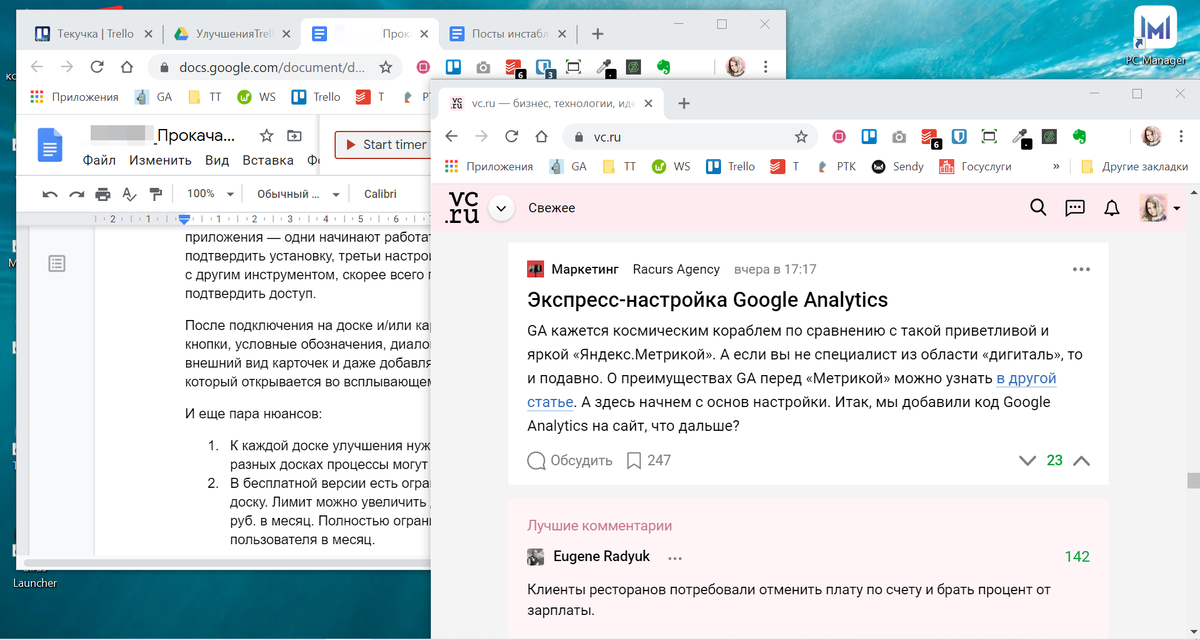The image size is (1200, 640).
Task: Star the Google Docs document
Action: click(266, 136)
